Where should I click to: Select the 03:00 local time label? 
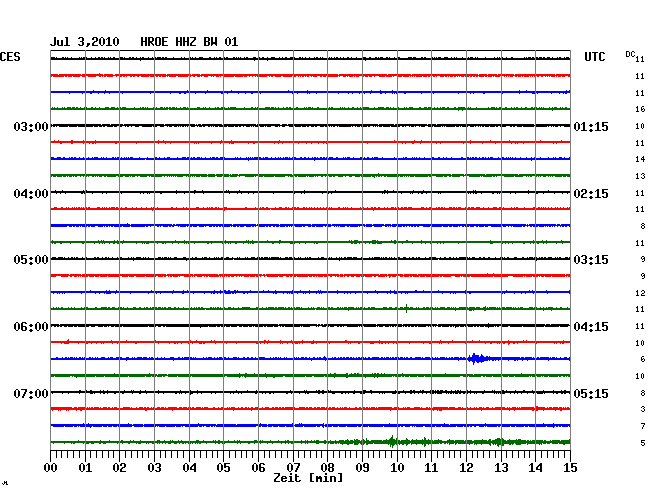(x=31, y=126)
